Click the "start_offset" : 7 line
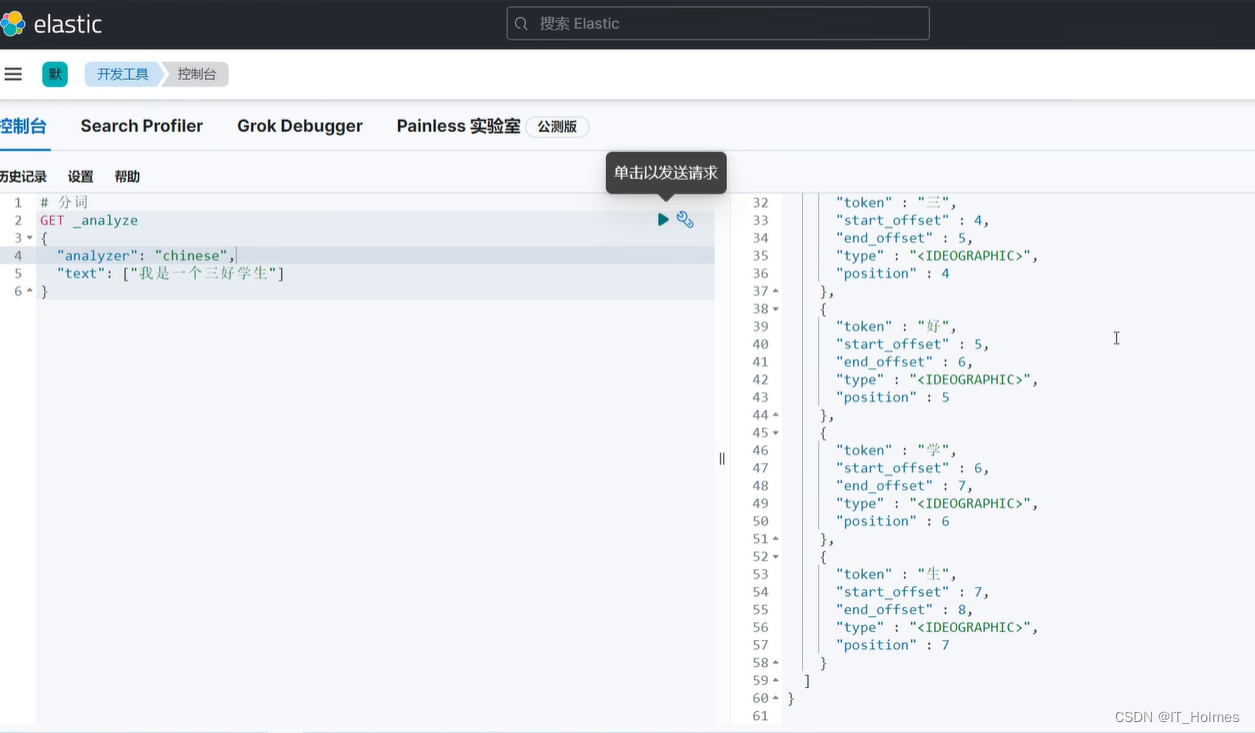 pos(912,592)
